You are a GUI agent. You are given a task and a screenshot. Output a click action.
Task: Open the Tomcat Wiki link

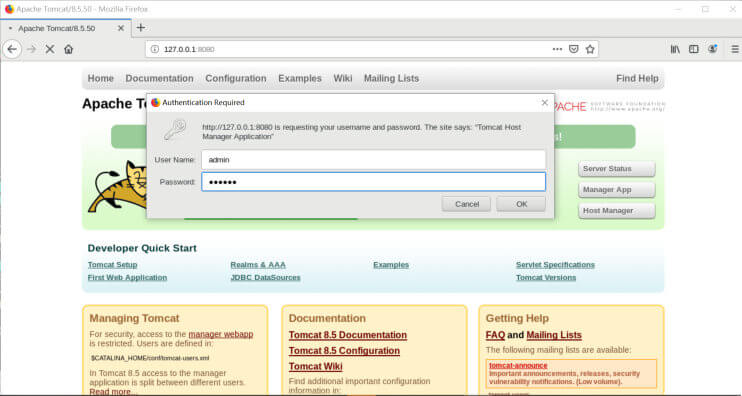point(316,367)
